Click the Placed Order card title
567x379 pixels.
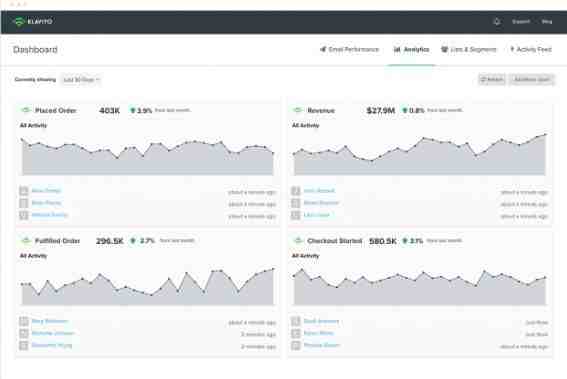[56, 110]
